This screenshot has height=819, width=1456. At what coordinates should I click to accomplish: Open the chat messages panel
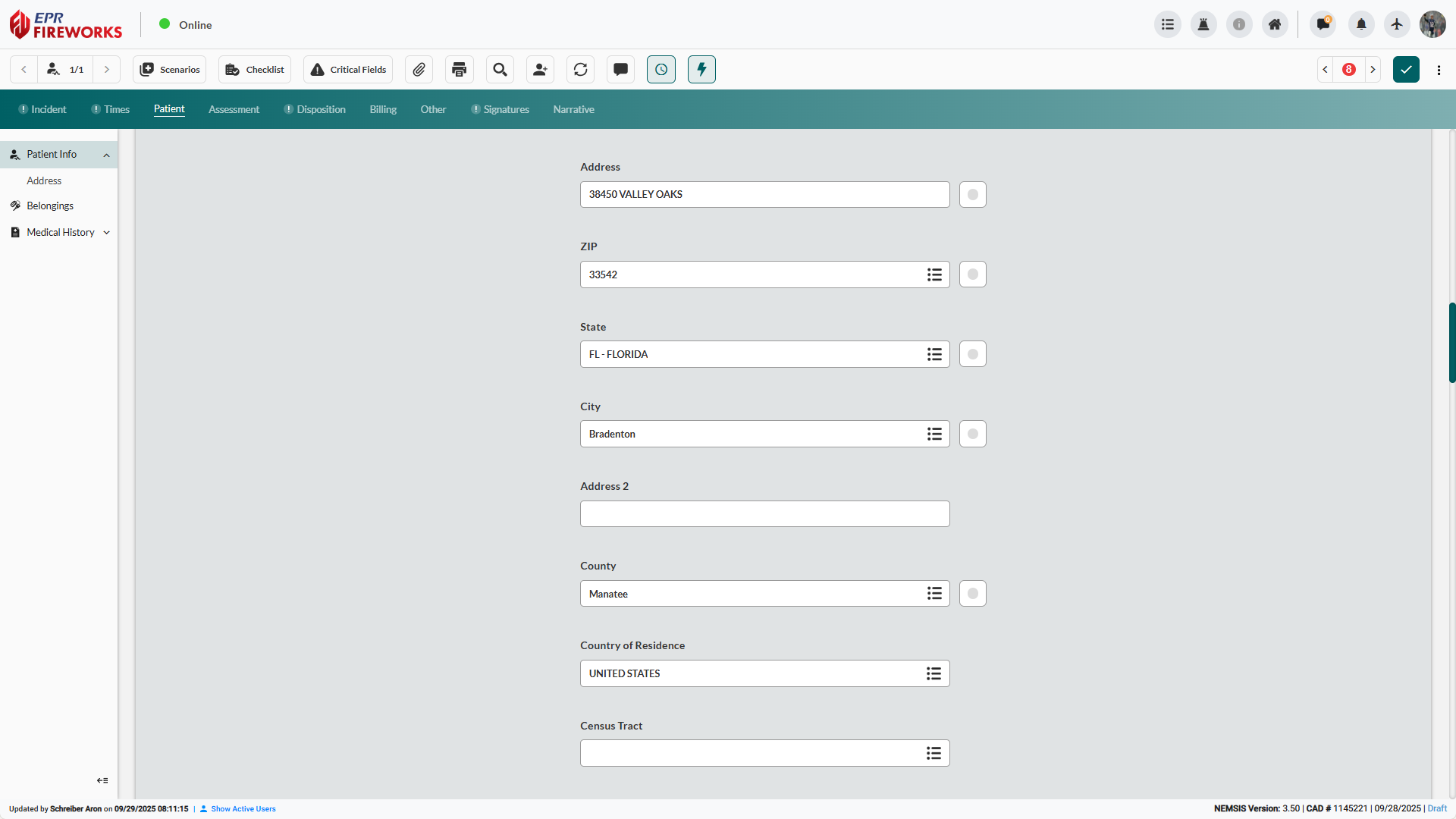[620, 69]
